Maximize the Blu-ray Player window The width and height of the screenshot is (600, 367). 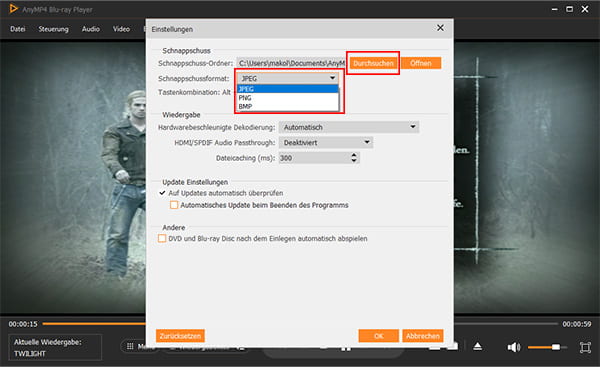pos(569,9)
